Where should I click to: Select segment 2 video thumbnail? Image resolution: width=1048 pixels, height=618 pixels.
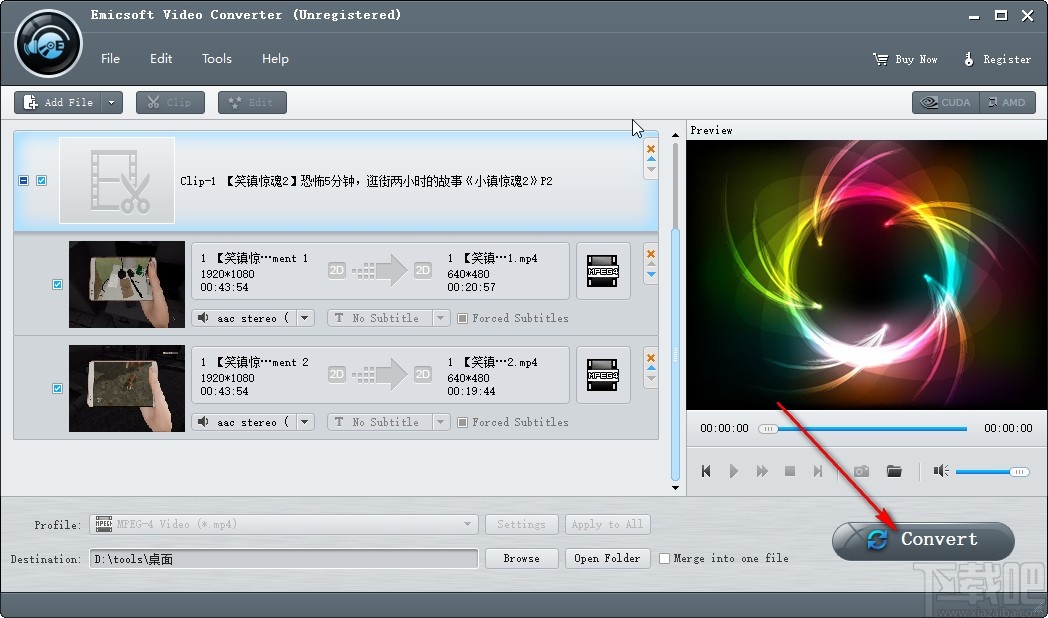(127, 388)
